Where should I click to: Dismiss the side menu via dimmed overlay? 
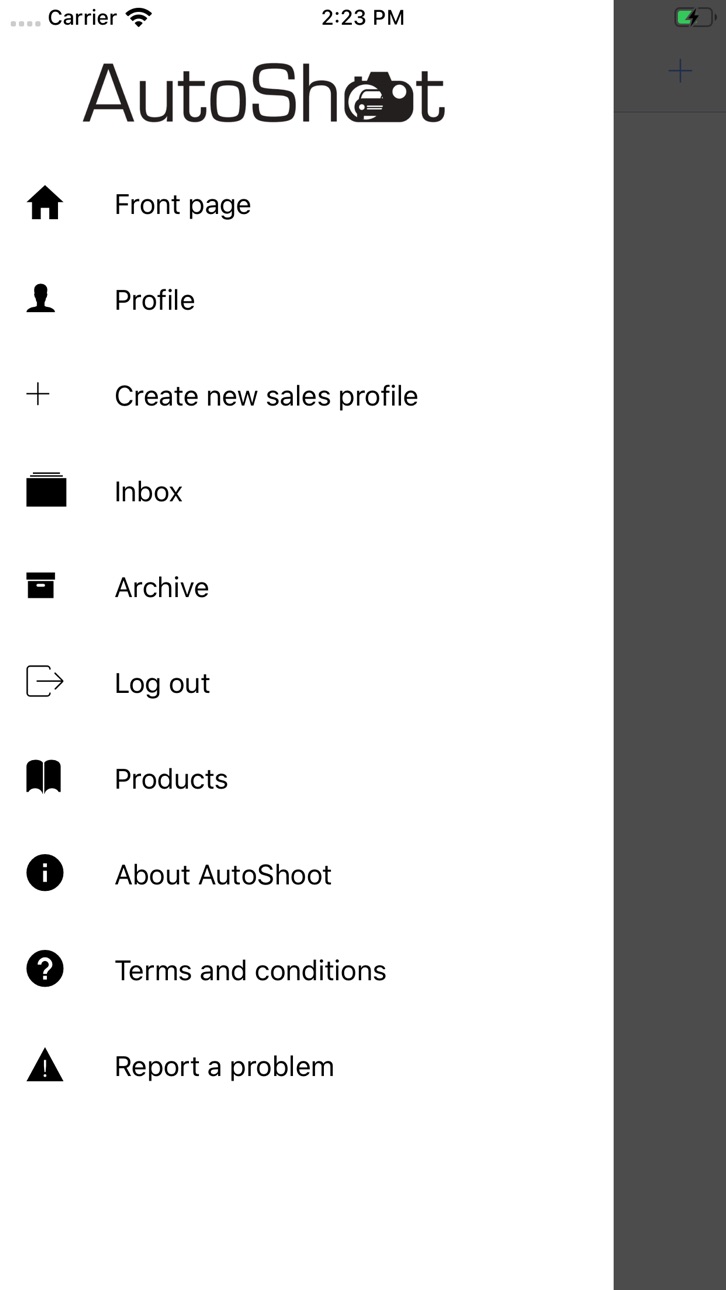pyautogui.click(x=670, y=700)
